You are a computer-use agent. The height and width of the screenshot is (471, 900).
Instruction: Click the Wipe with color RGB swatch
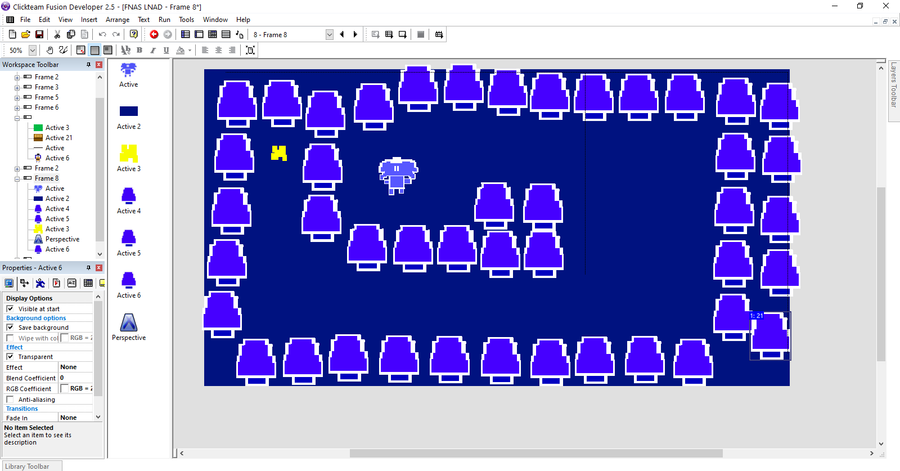(x=64, y=338)
